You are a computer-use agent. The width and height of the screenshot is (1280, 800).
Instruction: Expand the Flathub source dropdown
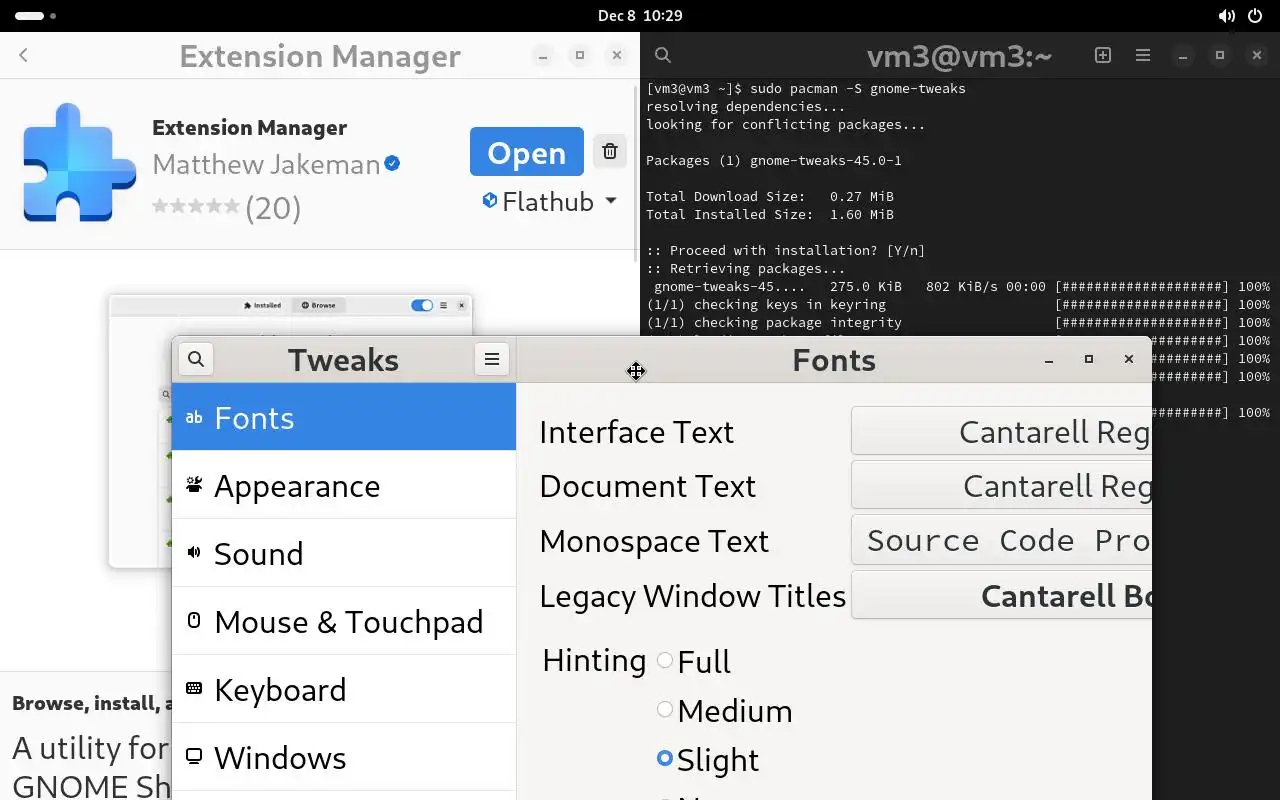(x=549, y=202)
